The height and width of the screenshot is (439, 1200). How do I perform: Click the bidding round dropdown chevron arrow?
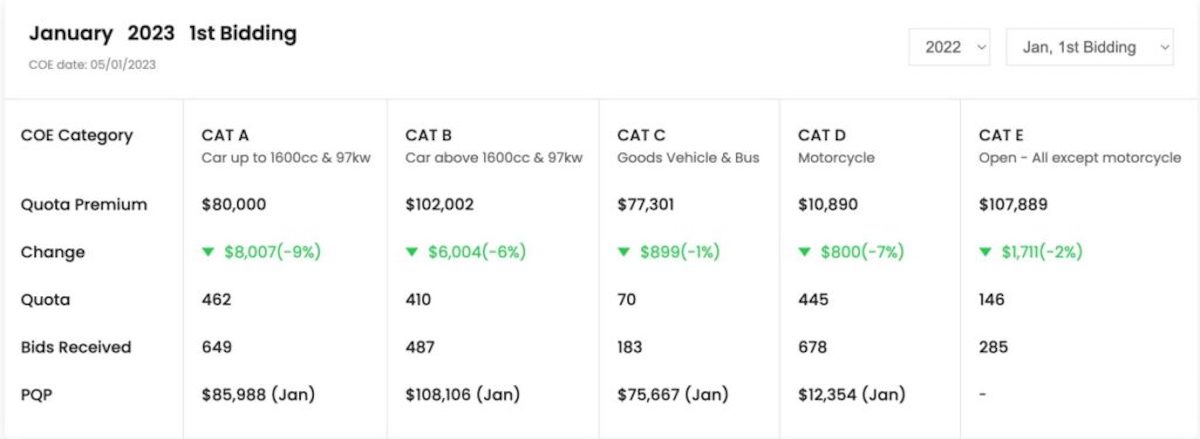[x=1163, y=47]
